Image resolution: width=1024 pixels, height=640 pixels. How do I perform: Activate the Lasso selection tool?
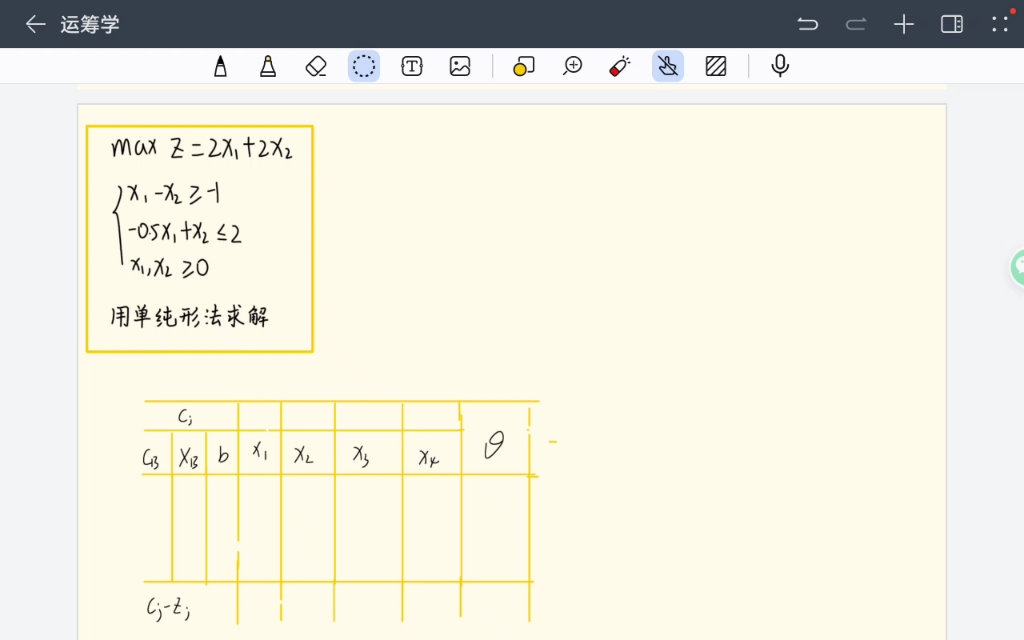(363, 66)
